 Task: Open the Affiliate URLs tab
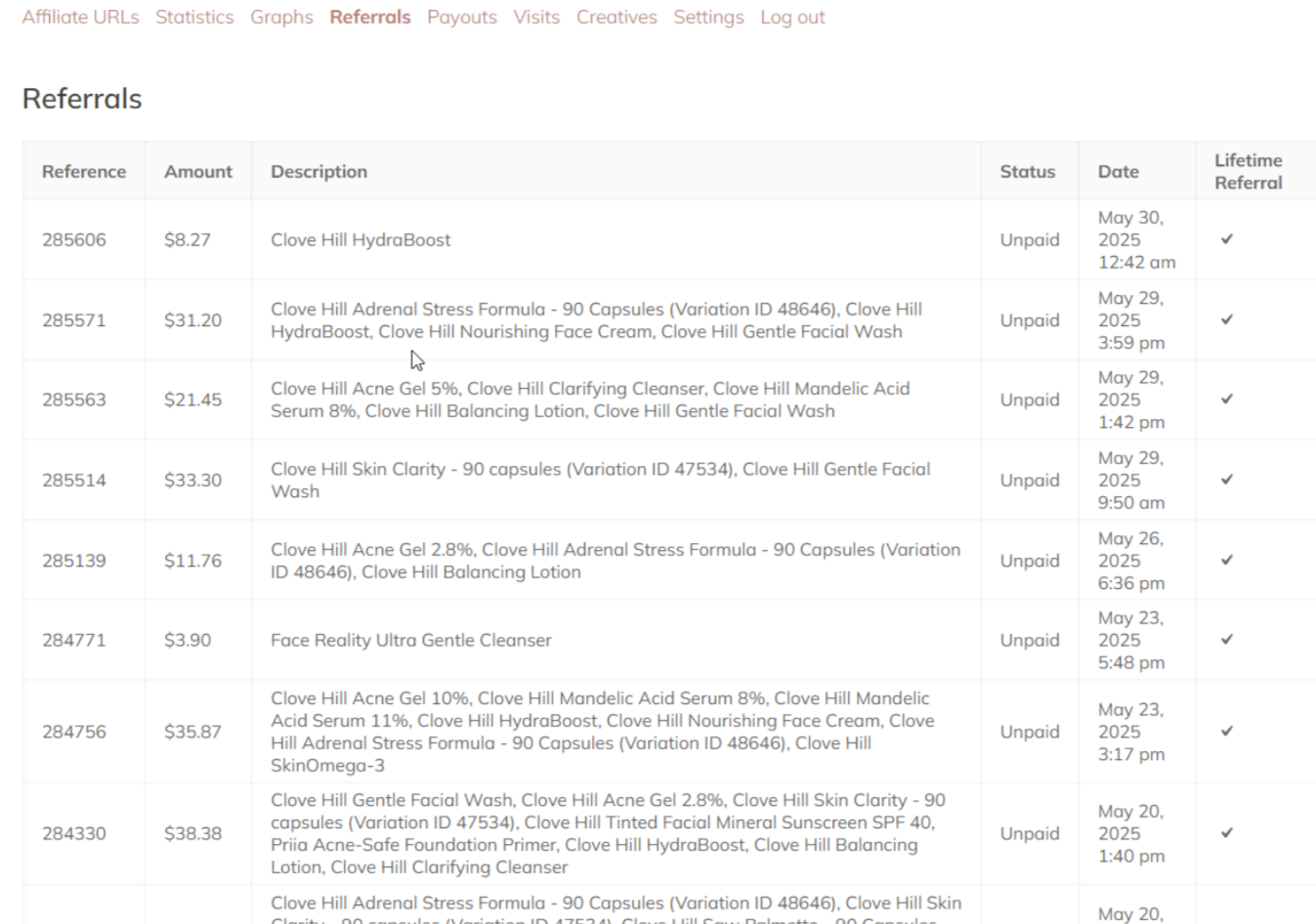coord(80,17)
